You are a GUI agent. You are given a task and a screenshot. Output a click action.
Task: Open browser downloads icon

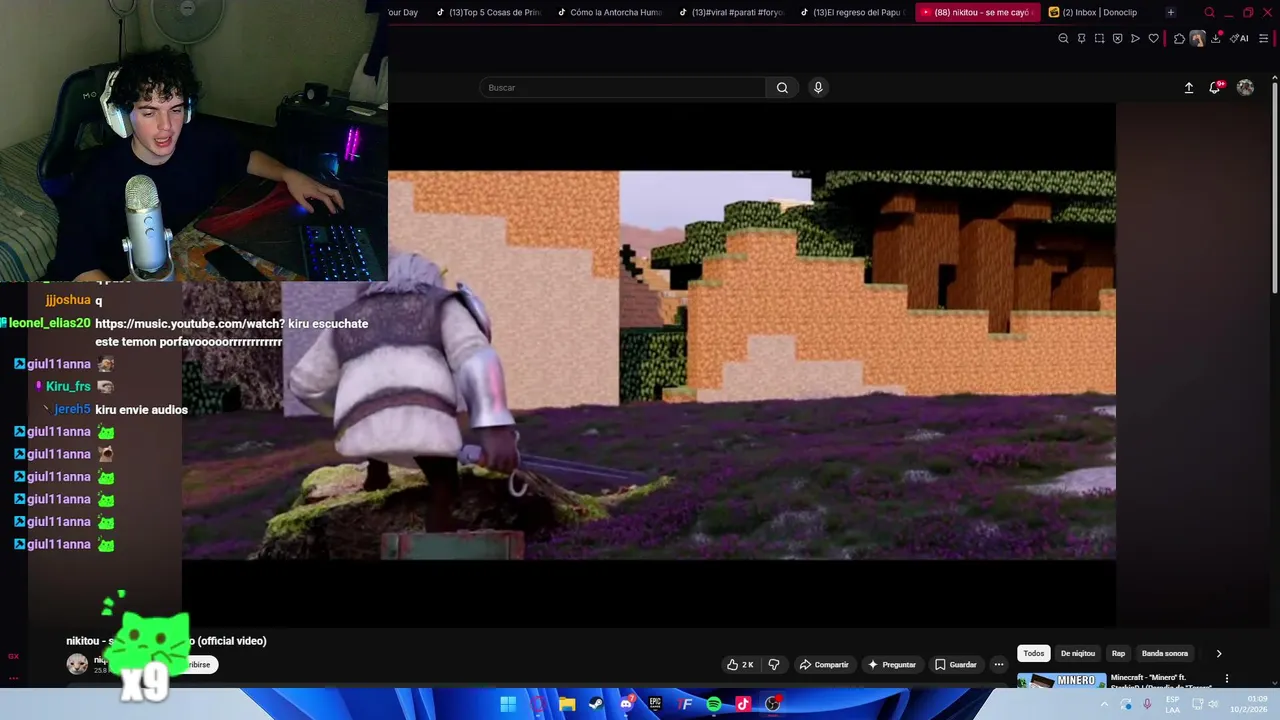[x=1217, y=39]
